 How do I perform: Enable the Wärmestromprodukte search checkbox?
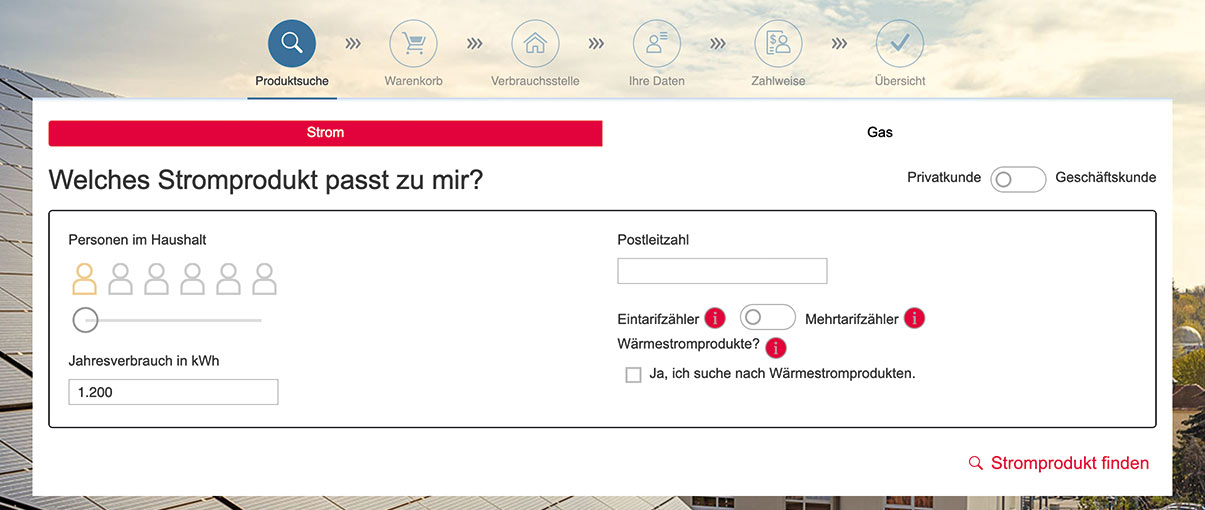(633, 375)
